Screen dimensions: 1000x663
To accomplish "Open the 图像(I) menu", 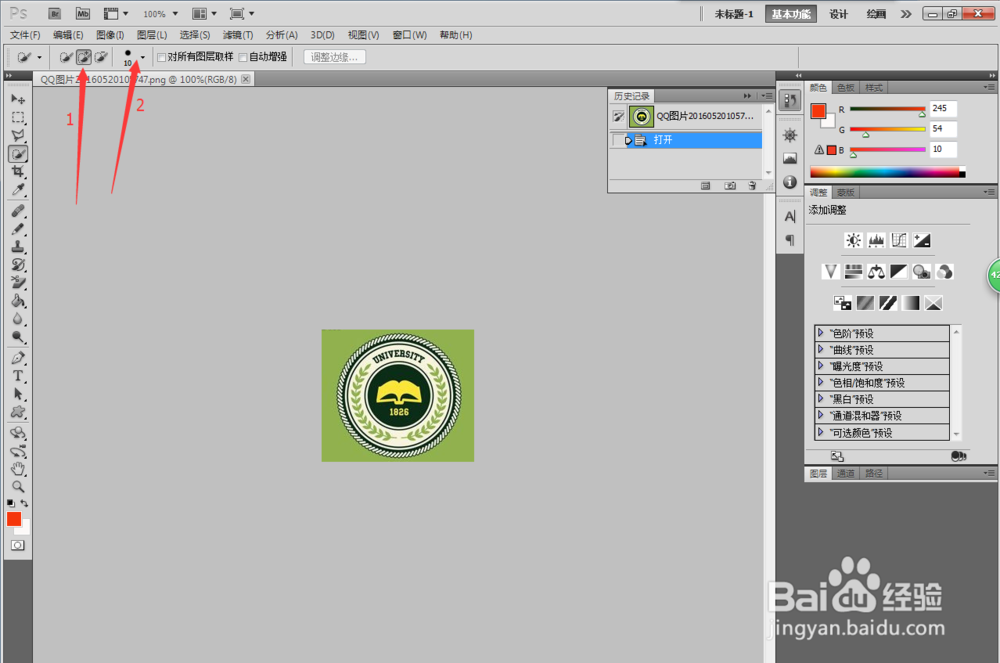I will [x=110, y=35].
